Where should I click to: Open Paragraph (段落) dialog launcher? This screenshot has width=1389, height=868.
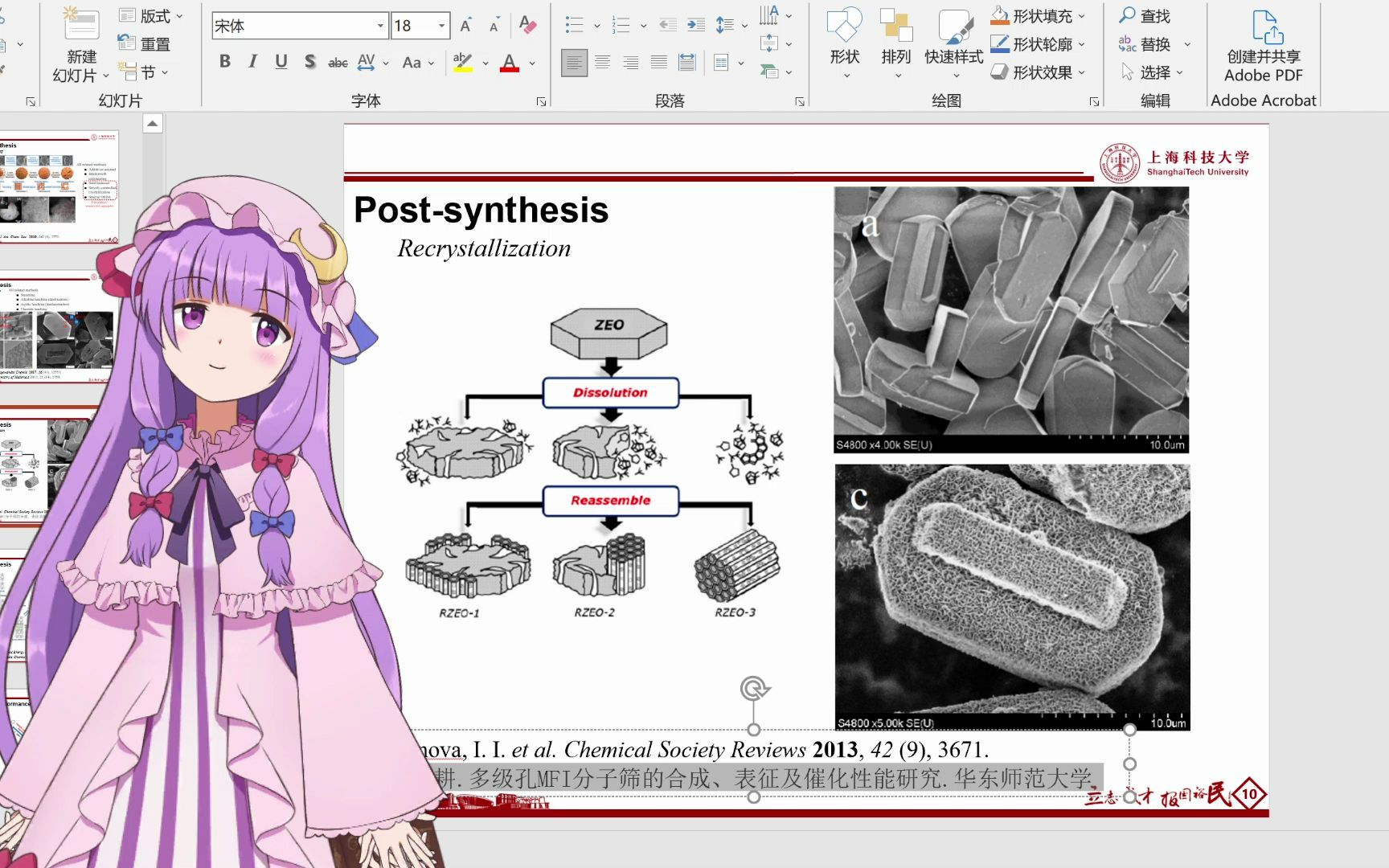(x=800, y=101)
